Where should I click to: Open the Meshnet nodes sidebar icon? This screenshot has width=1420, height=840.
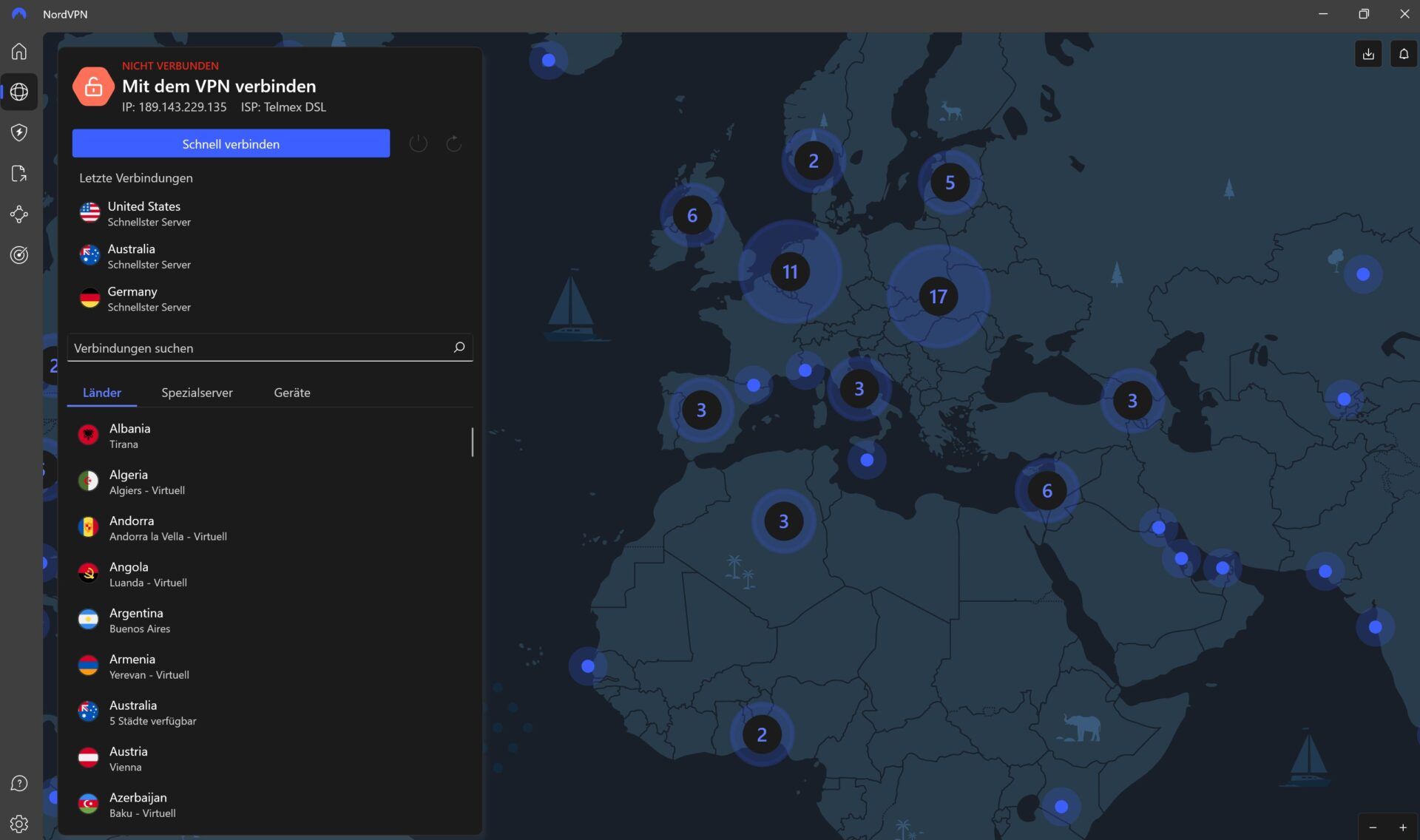(19, 214)
